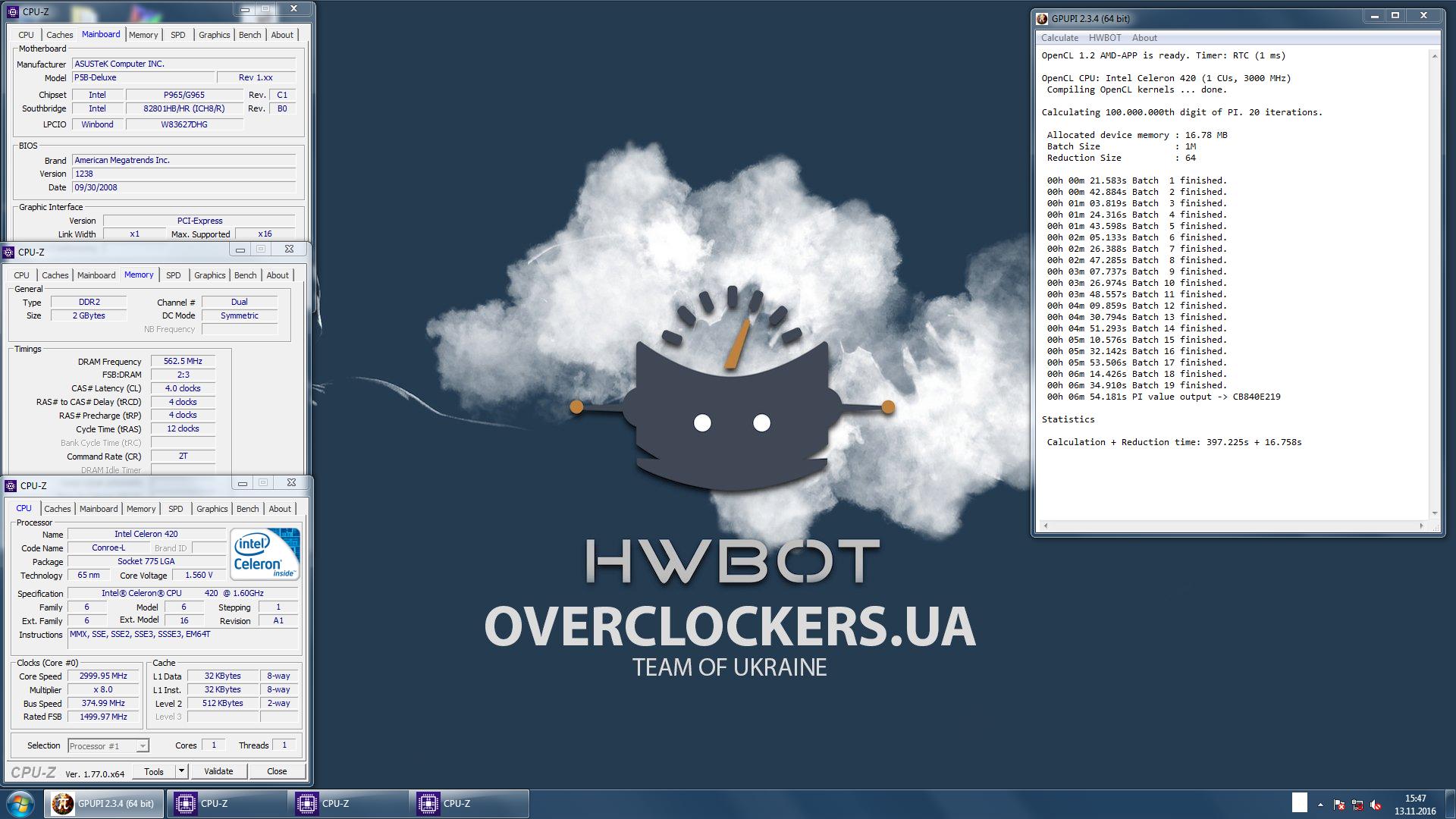Open the Windows Start orb
Viewport: 1456px width, 819px height.
(20, 804)
